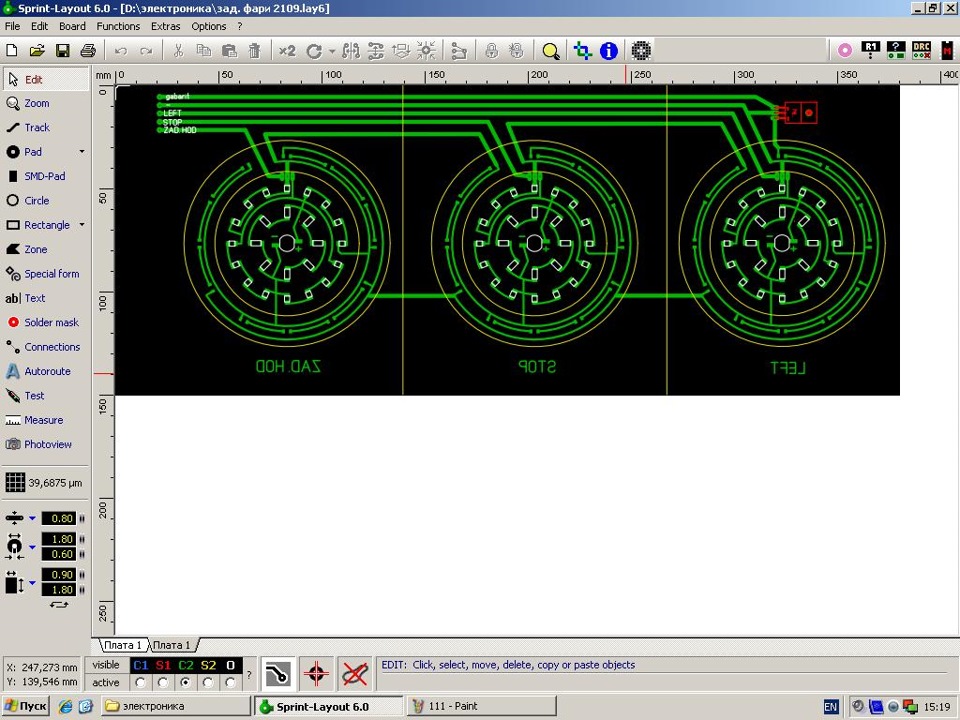Open pad size presets dropdown arrow
The image size is (960, 720).
point(32,547)
